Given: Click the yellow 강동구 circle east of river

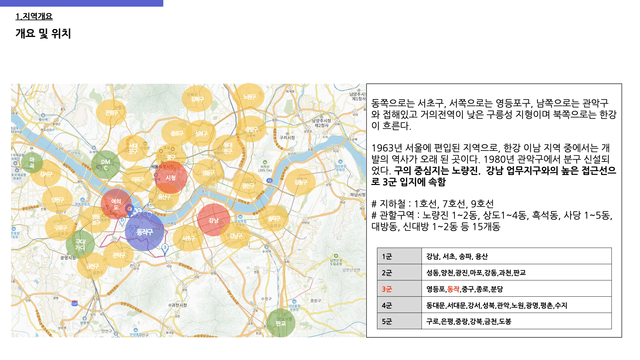Looking at the screenshot, I should pyautogui.click(x=300, y=182).
